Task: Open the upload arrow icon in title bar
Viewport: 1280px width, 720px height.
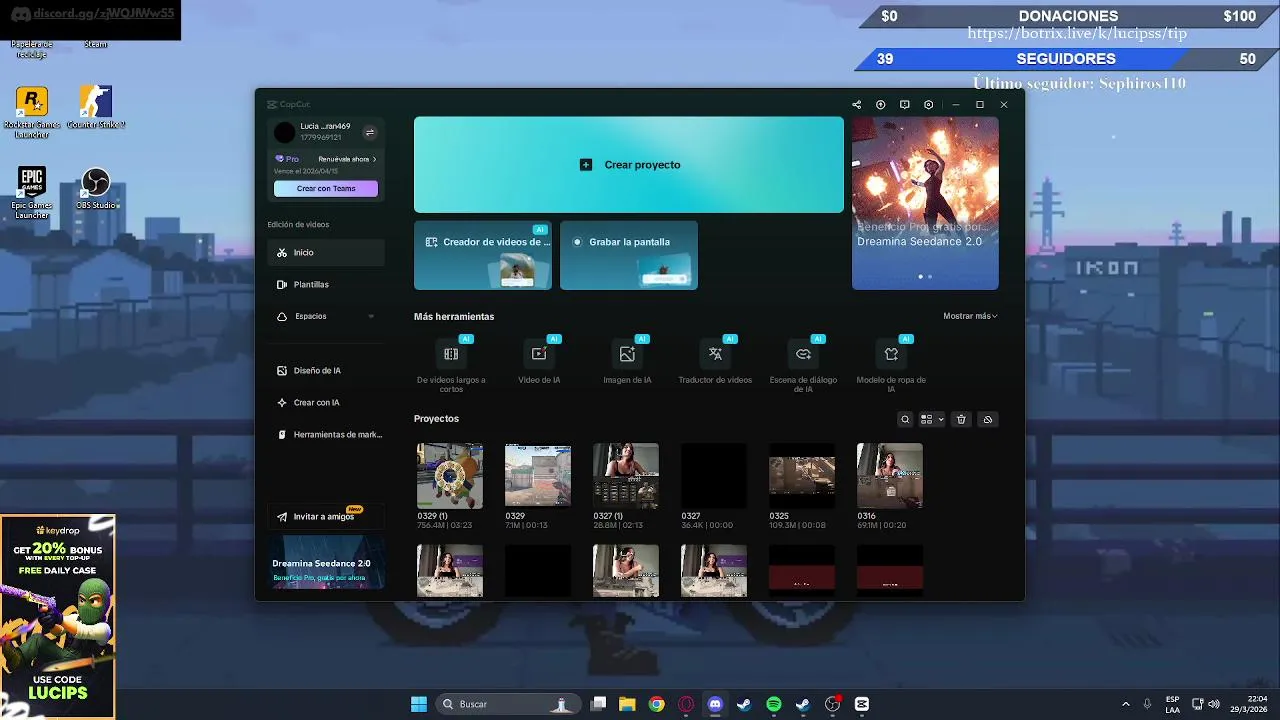Action: pyautogui.click(x=880, y=105)
